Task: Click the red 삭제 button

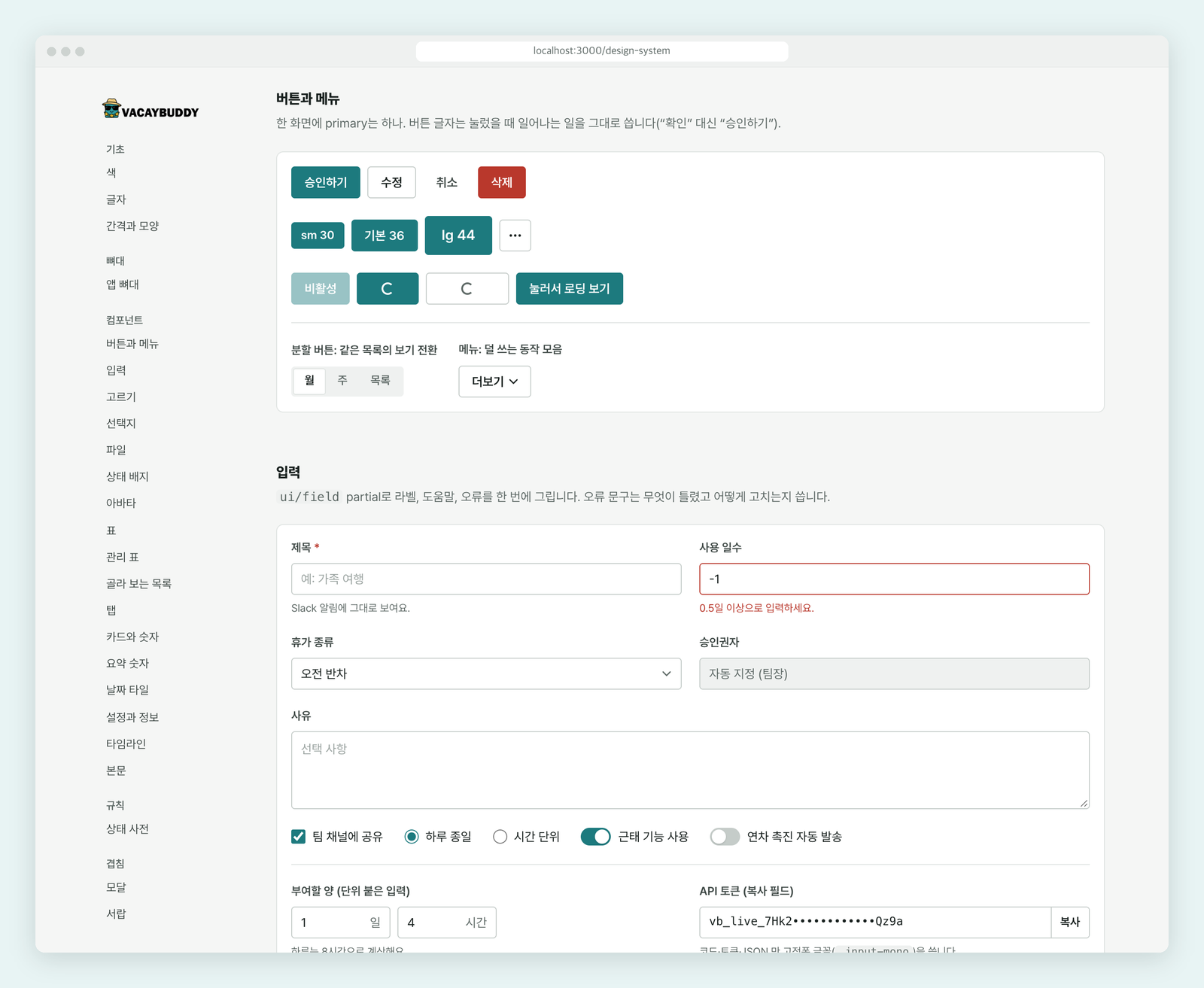Action: [502, 182]
